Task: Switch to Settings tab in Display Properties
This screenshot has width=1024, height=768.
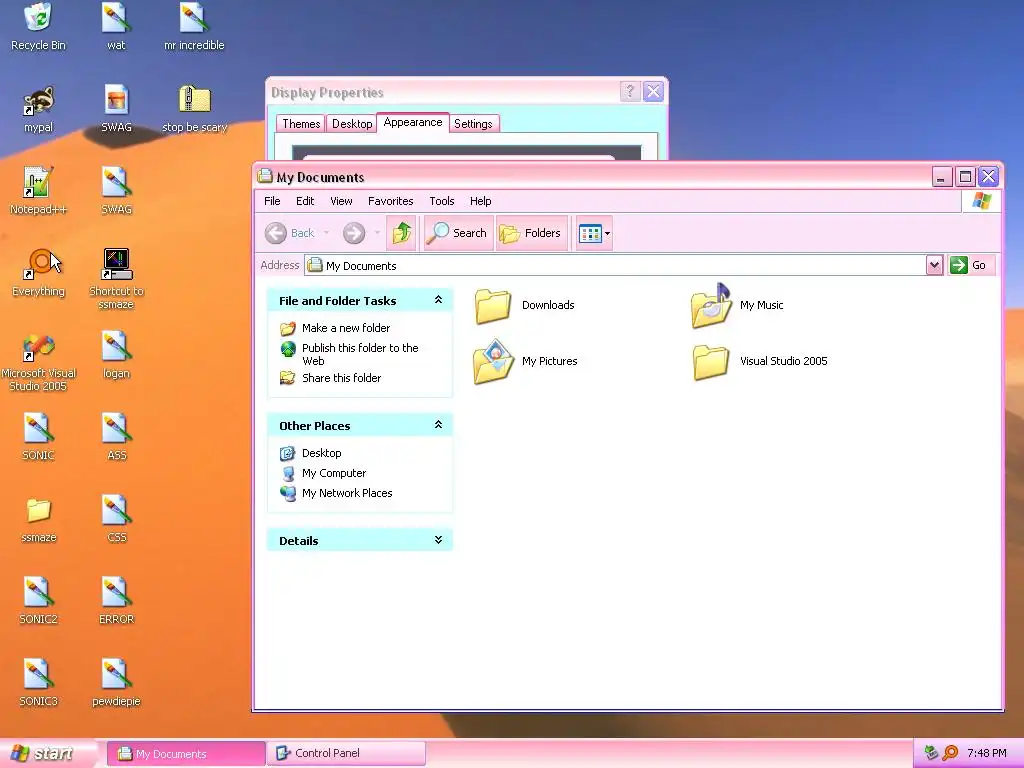Action: pos(473,124)
